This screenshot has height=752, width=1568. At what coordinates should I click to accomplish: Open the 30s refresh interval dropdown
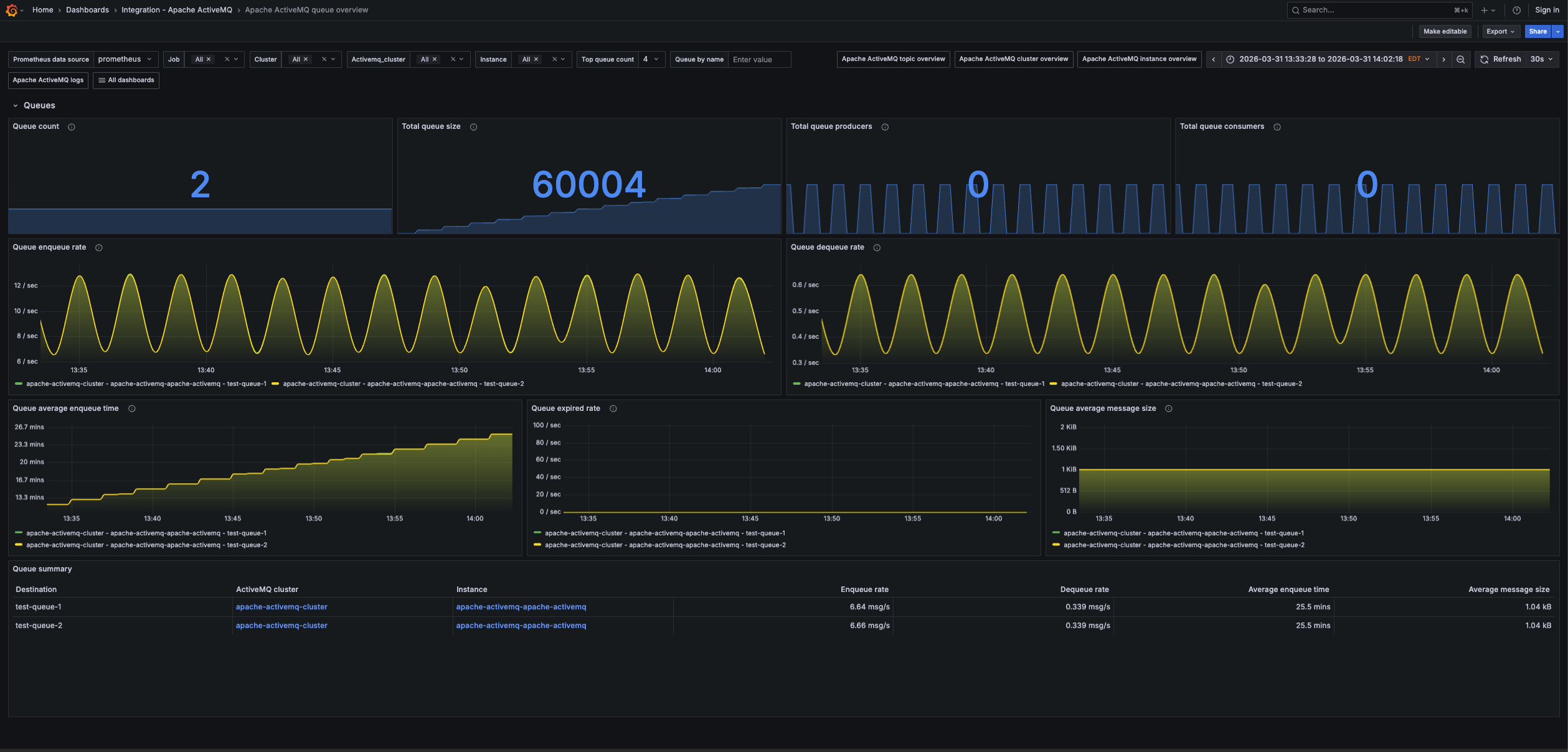coord(1542,59)
